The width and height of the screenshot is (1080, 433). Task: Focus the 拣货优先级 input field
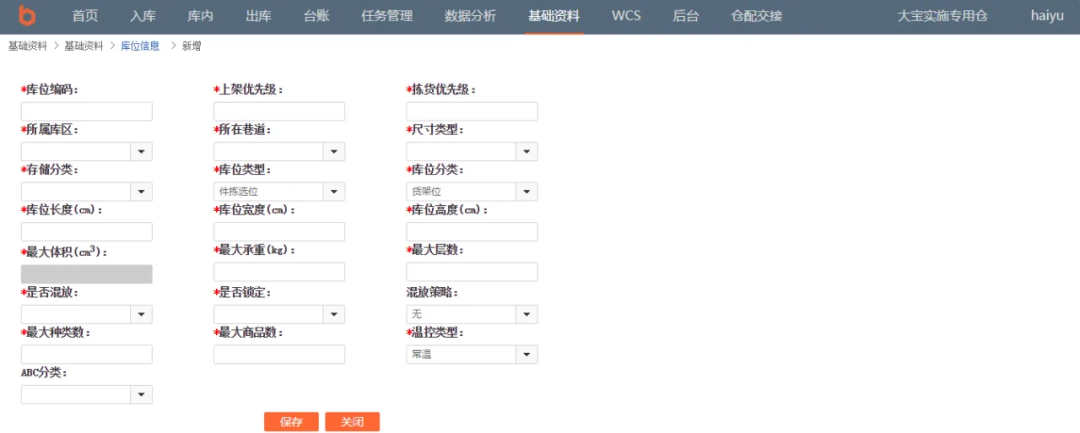coord(472,112)
